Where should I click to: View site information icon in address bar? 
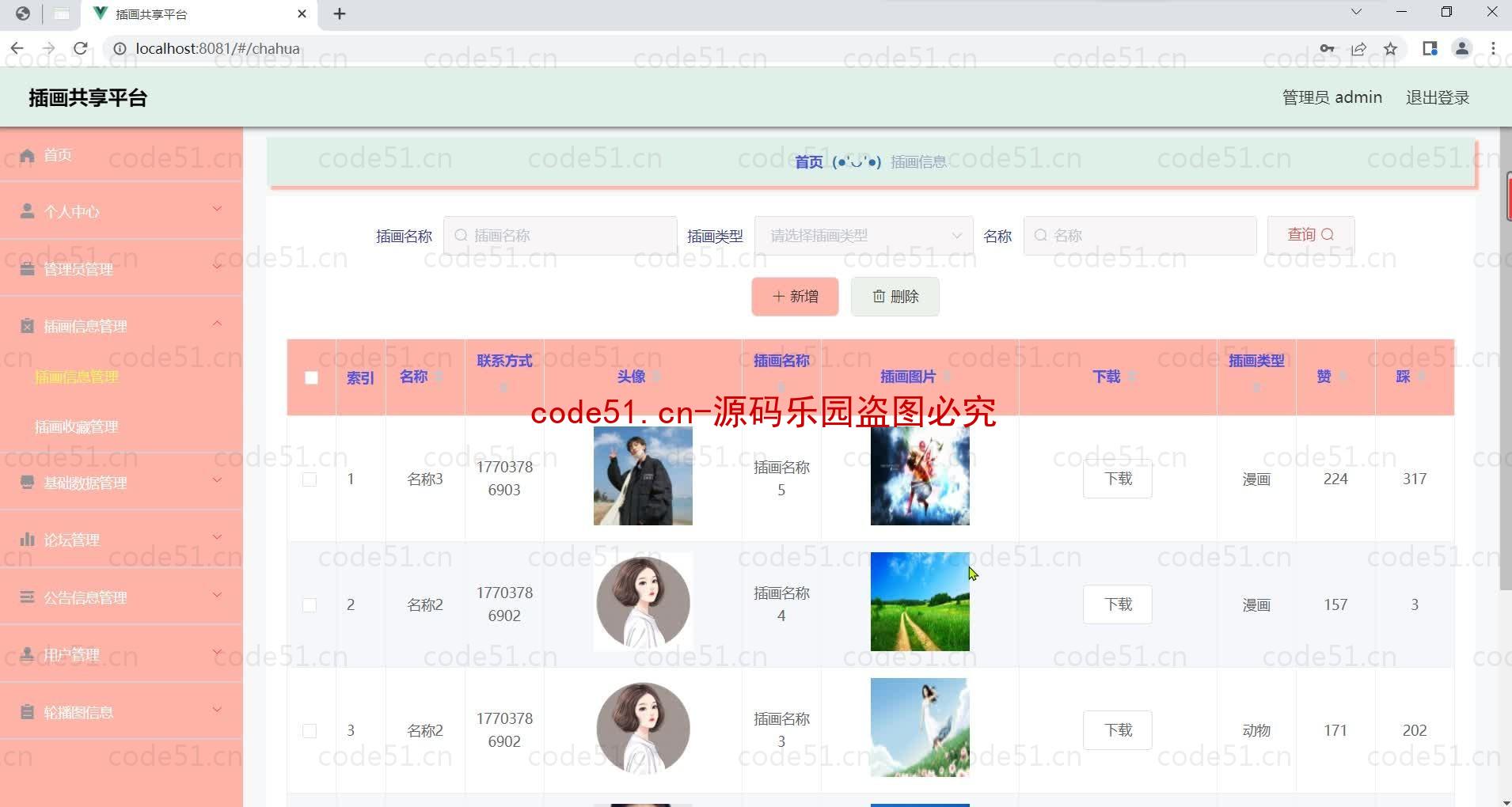(120, 48)
